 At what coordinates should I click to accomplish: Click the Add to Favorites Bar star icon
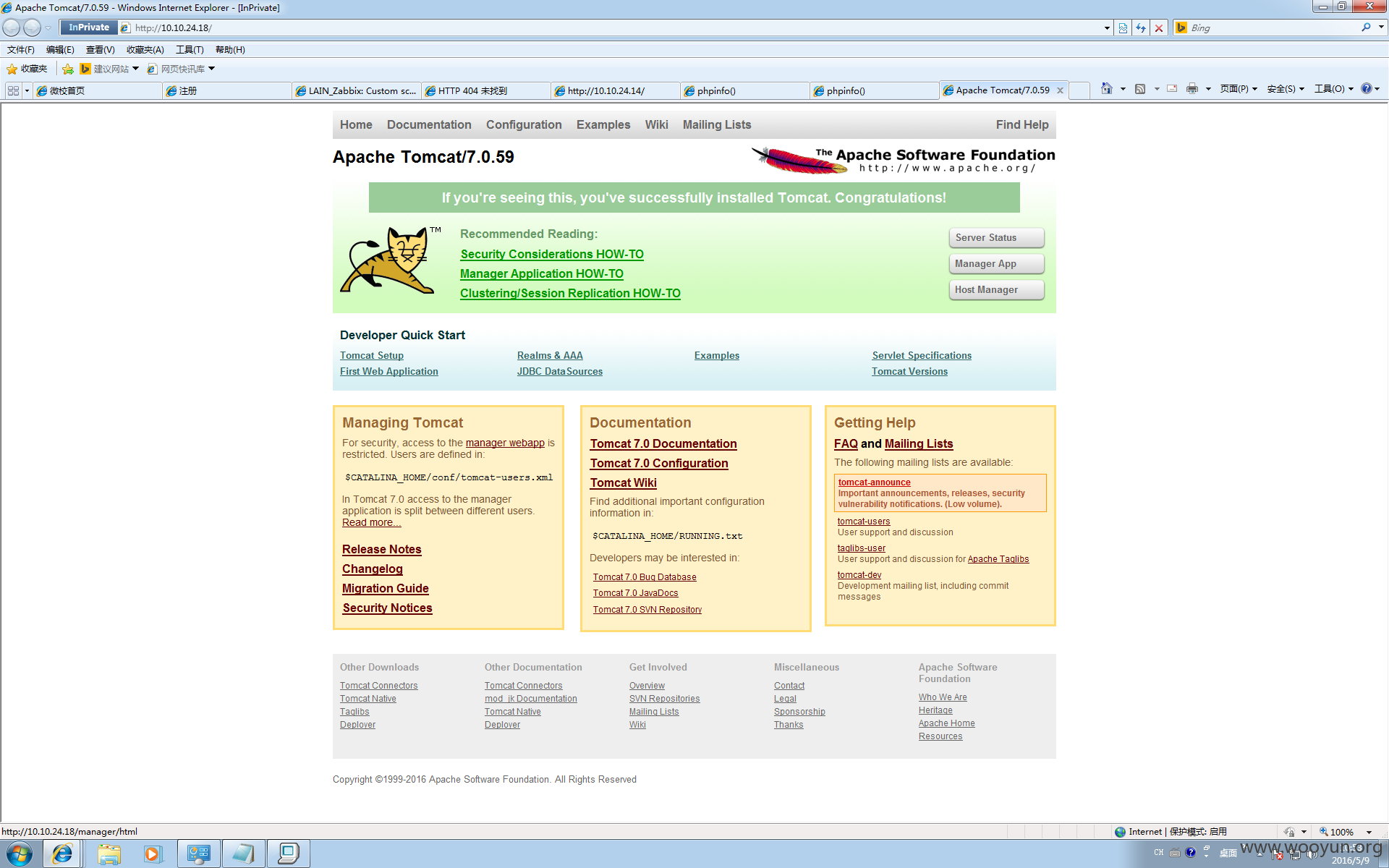pos(67,69)
